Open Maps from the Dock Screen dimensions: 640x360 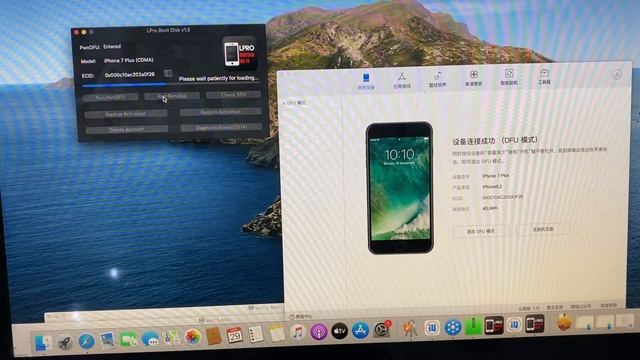click(x=171, y=338)
